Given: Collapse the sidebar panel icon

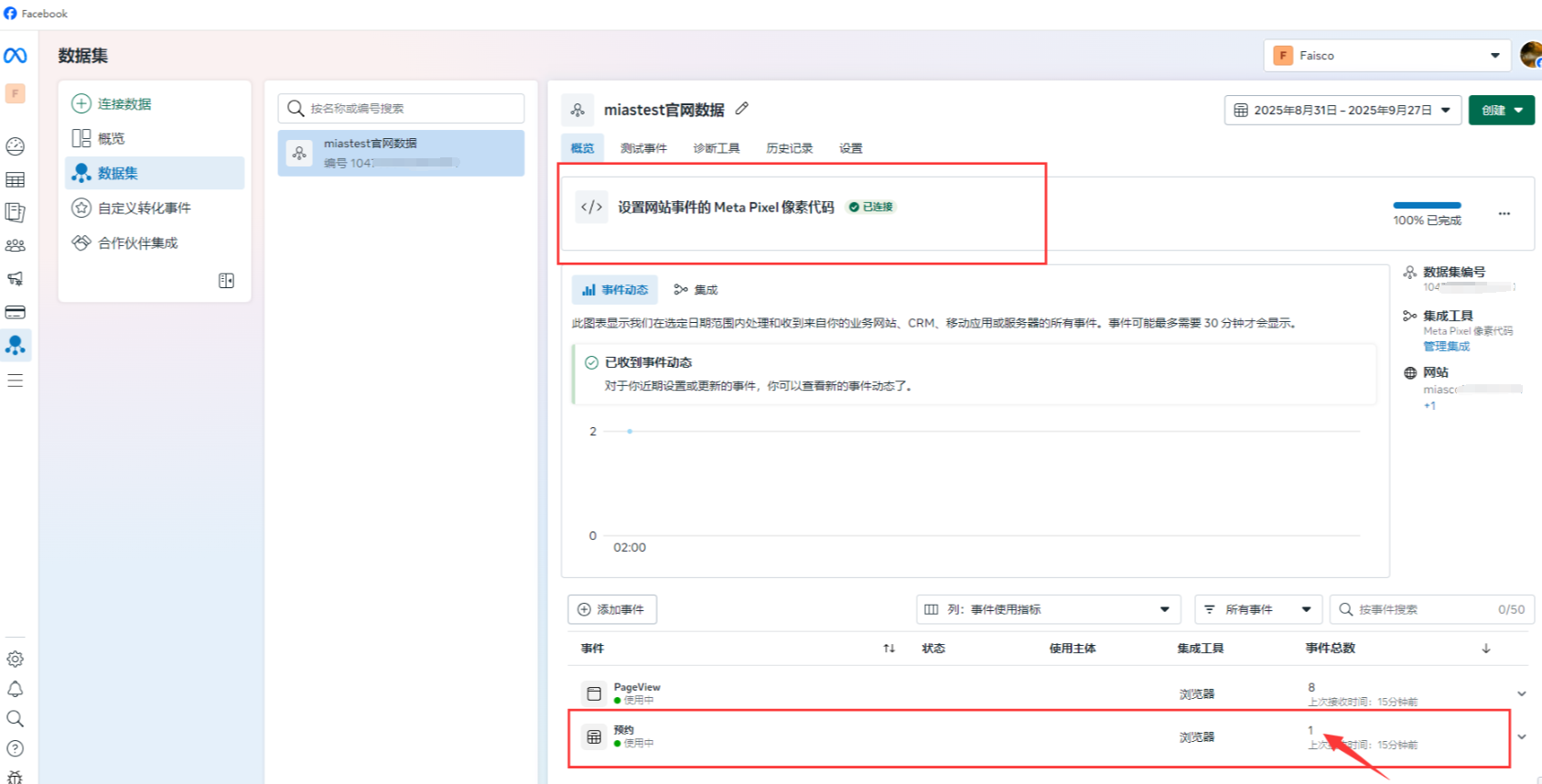Looking at the screenshot, I should click(226, 281).
